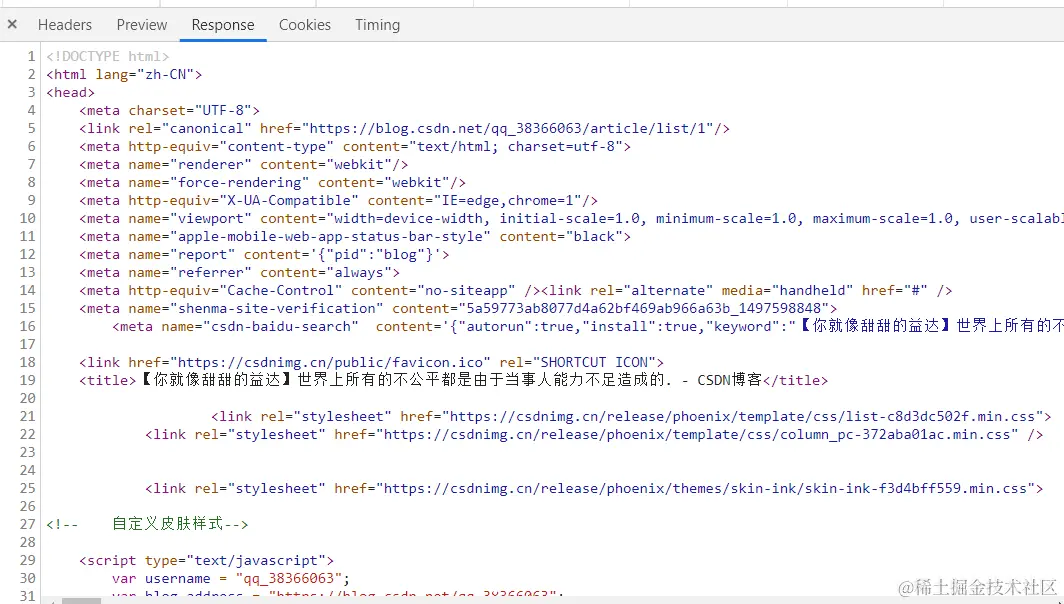
Task: Click the shenma-site-verification meta line
Action: (x=458, y=308)
